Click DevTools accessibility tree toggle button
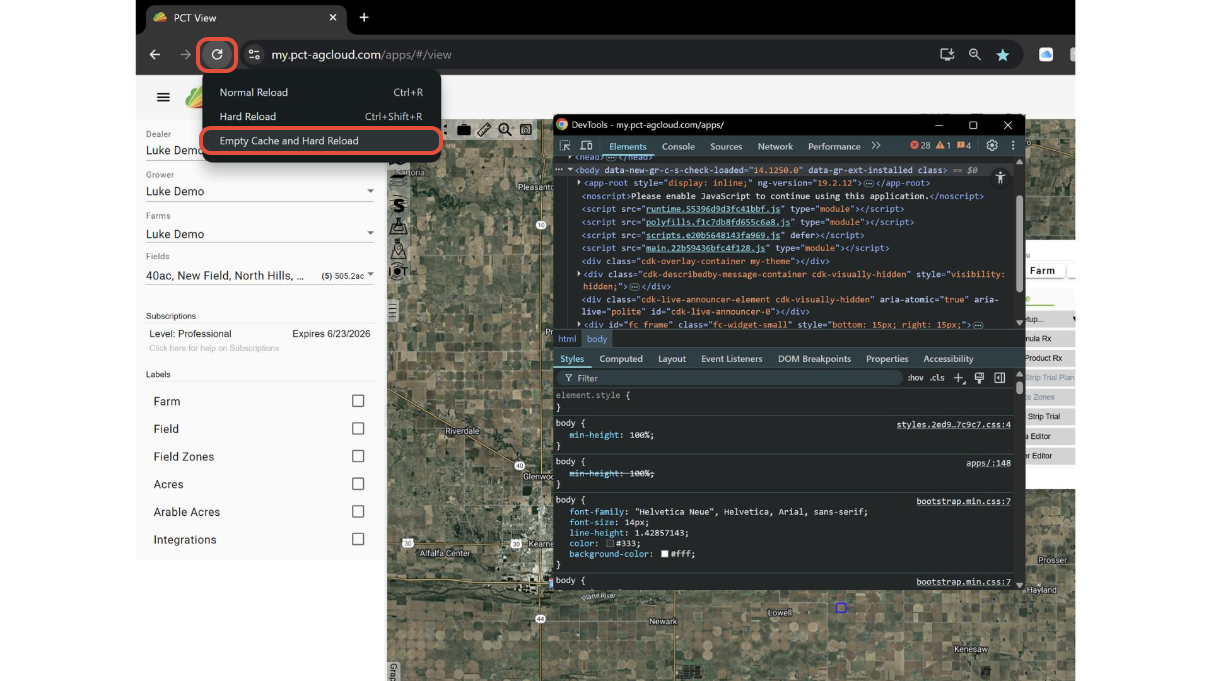1211x681 pixels. (1000, 177)
